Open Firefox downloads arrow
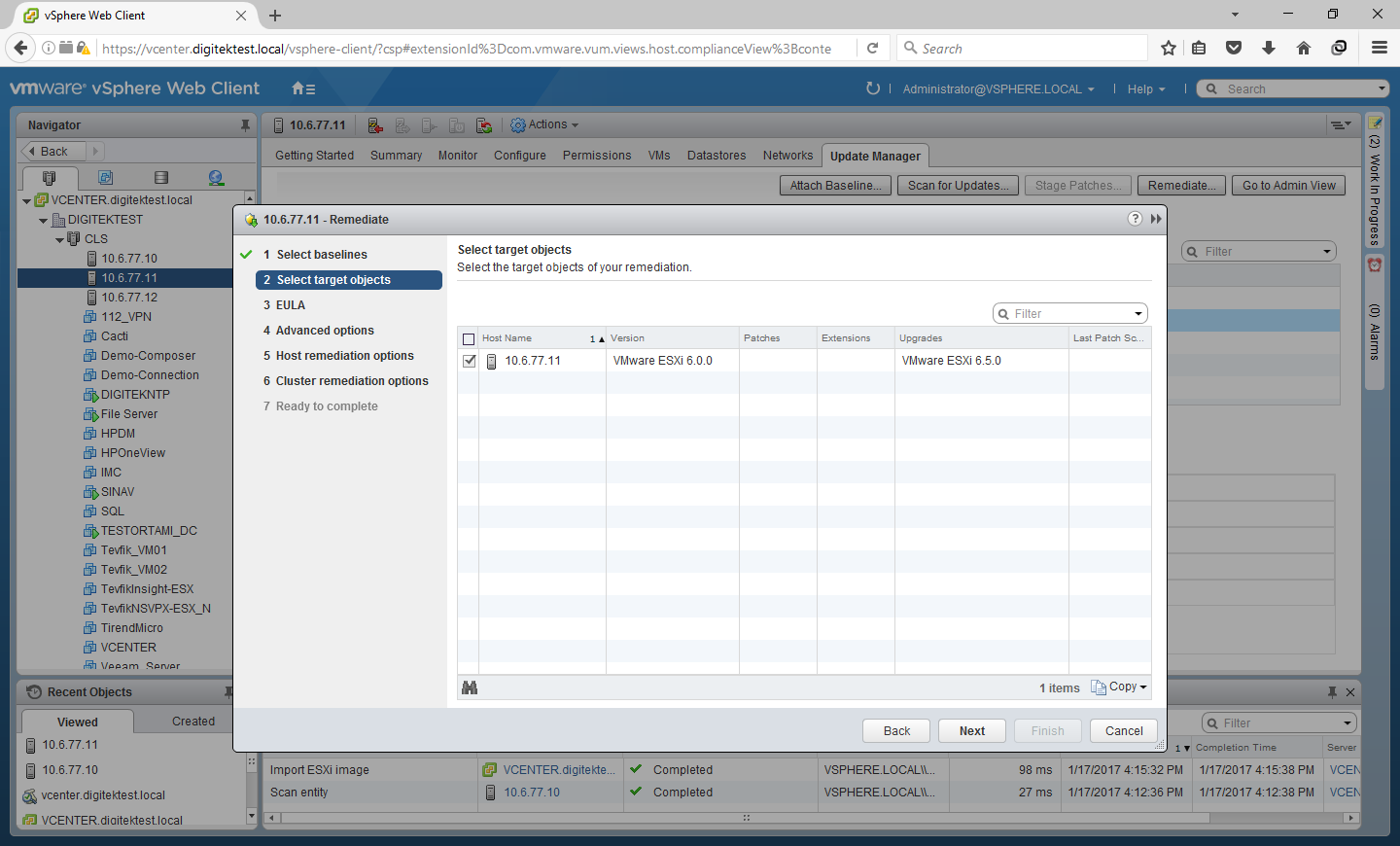 (x=1269, y=48)
